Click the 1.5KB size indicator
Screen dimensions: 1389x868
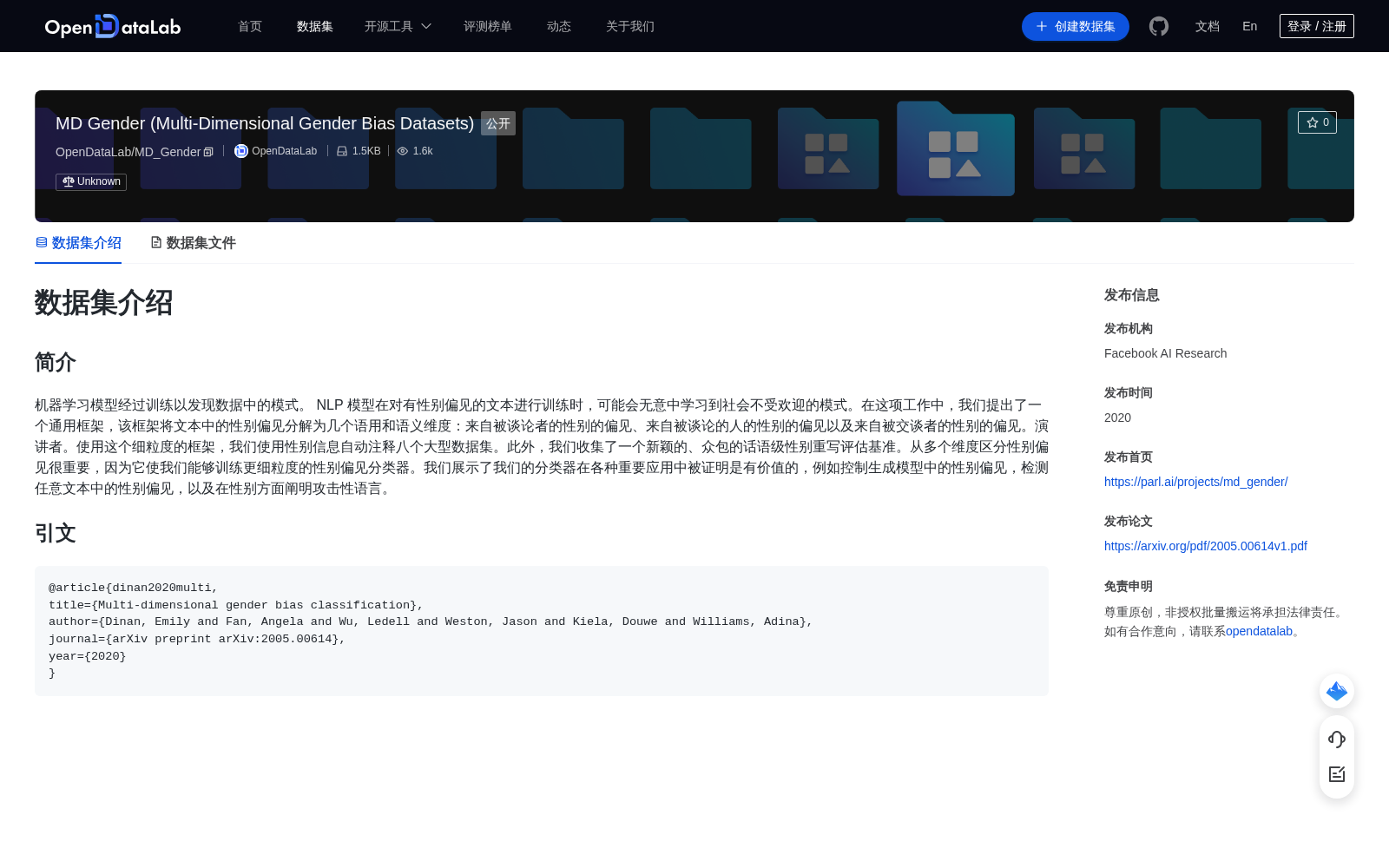[x=359, y=151]
